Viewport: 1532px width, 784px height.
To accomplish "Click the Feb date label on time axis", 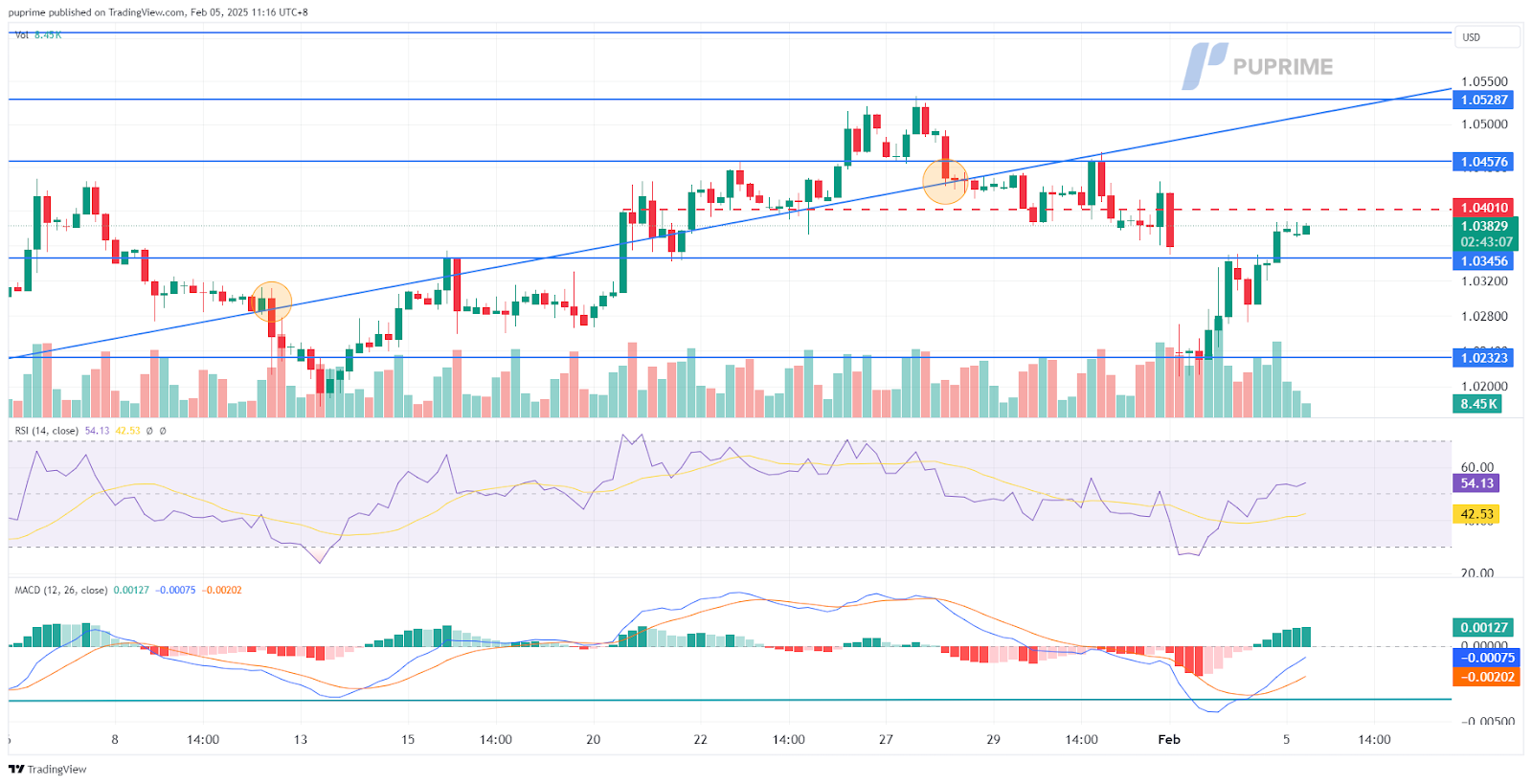I will click(1169, 739).
